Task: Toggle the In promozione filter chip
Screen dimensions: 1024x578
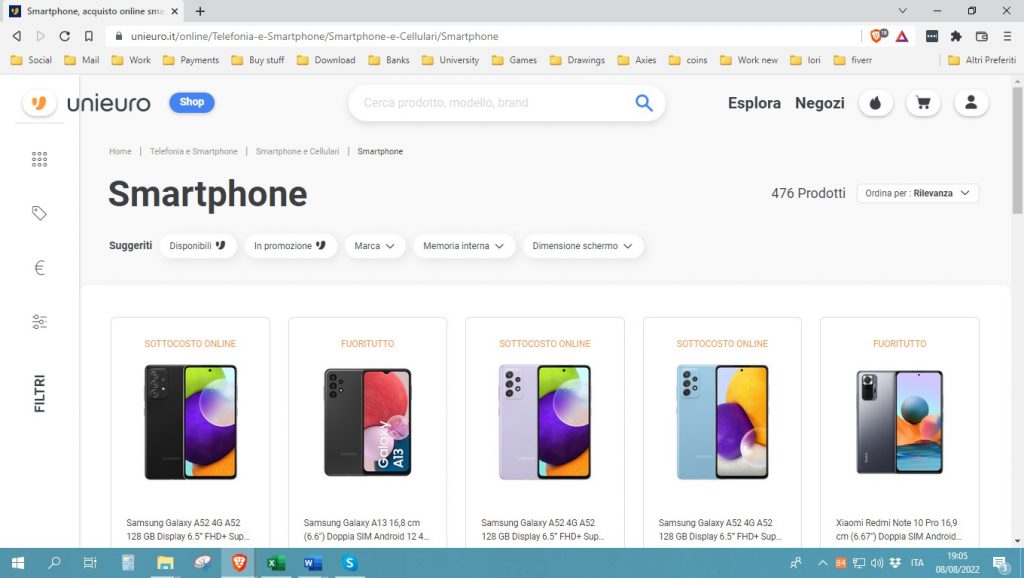Action: pyautogui.click(x=290, y=246)
